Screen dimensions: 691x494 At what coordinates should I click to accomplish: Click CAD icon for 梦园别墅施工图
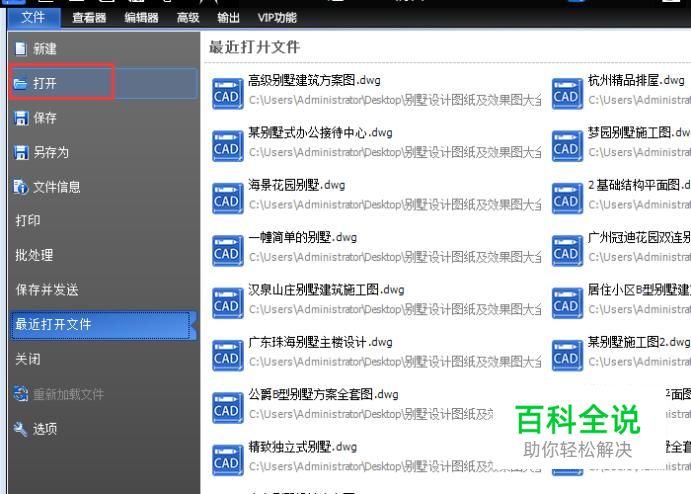pos(567,146)
